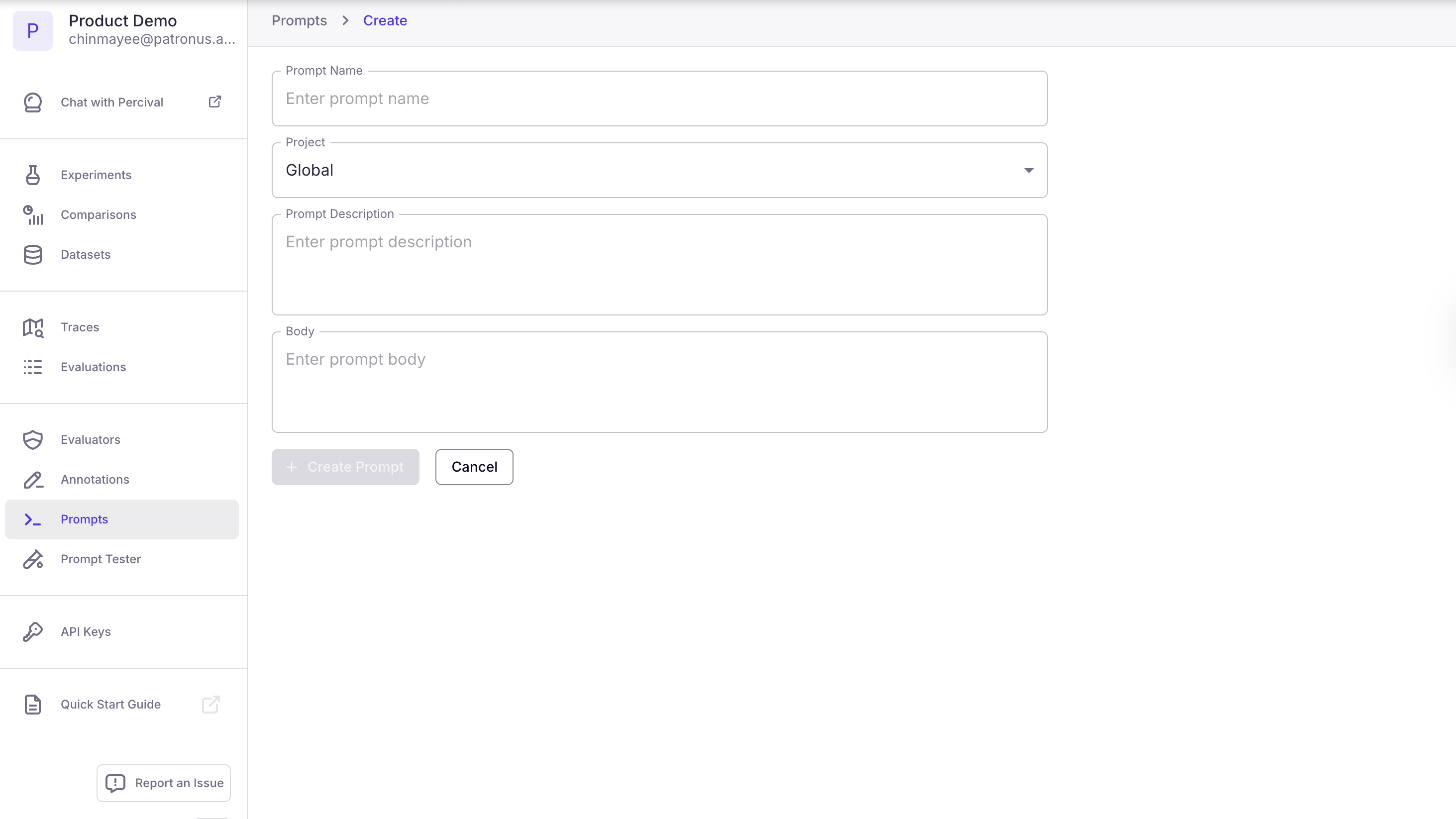1456x819 pixels.
Task: Go to Annotations
Action: [x=121, y=479]
